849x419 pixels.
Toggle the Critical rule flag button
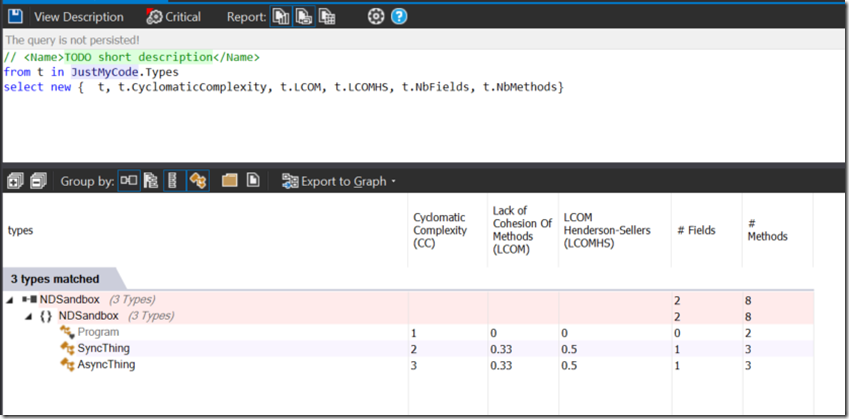(x=174, y=16)
